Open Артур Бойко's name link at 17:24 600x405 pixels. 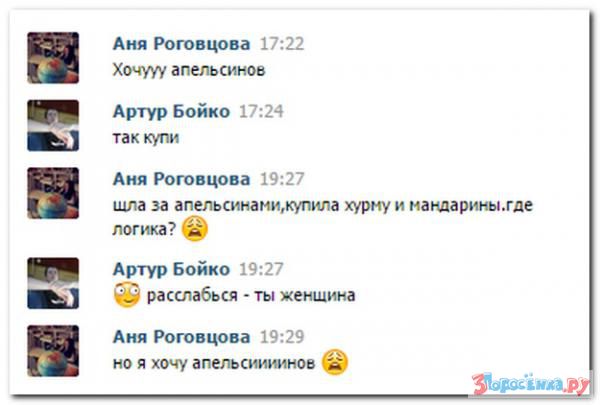[171, 111]
